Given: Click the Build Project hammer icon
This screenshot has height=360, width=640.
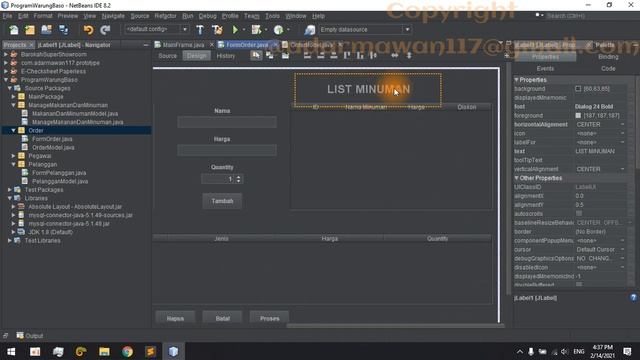Looking at the screenshot, I should click(200, 30).
